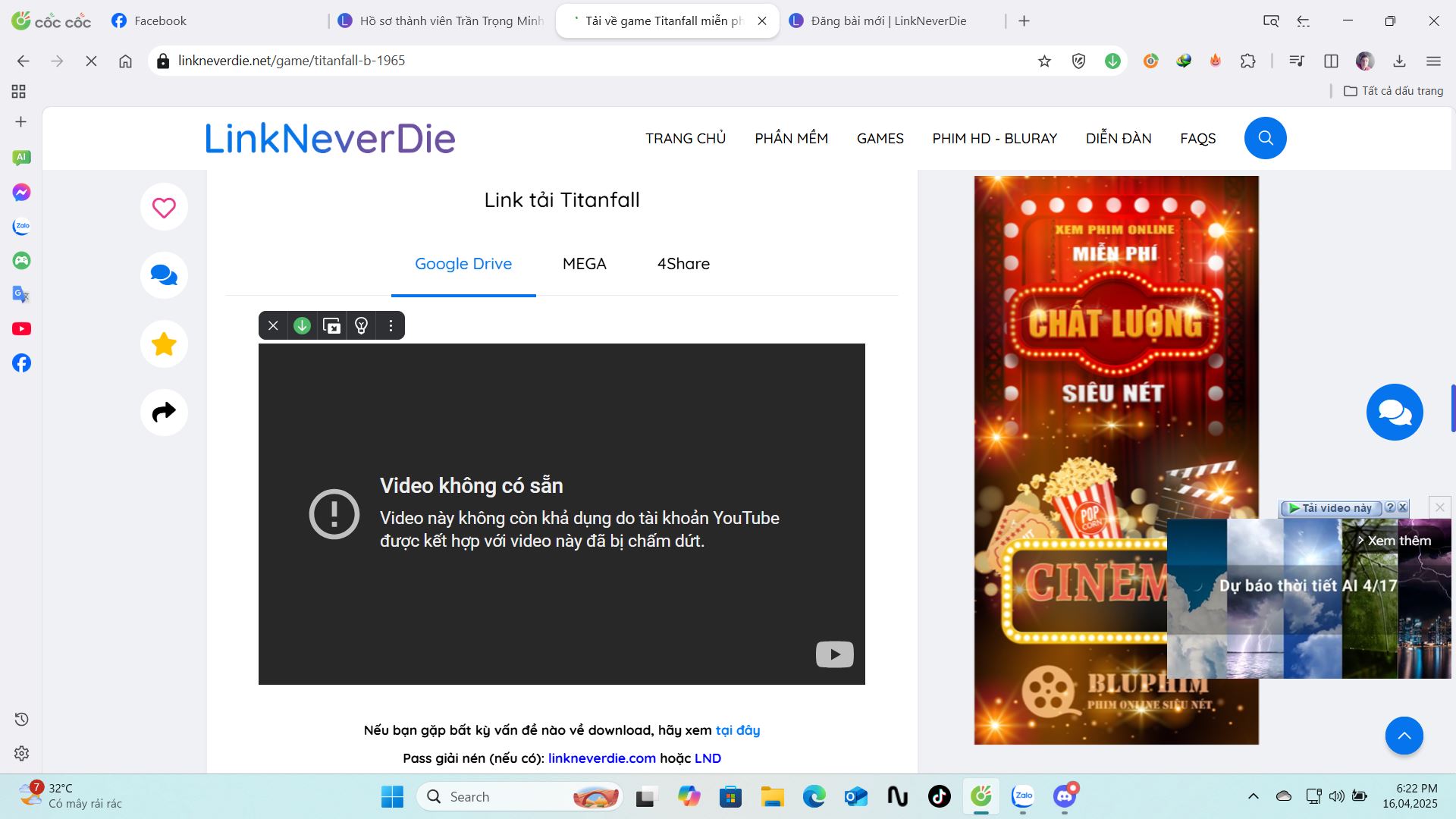1456x819 pixels.
Task: Open Messenger in Cốc Cốc sidebar
Action: [x=21, y=193]
